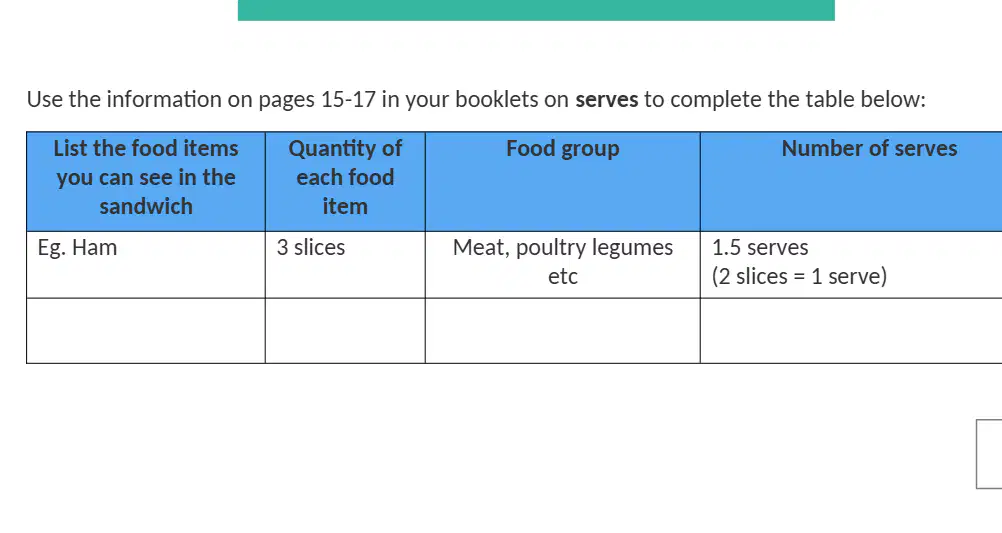Click the '1.5 serves' text
Image resolution: width=1002 pixels, height=533 pixels.
coord(760,247)
